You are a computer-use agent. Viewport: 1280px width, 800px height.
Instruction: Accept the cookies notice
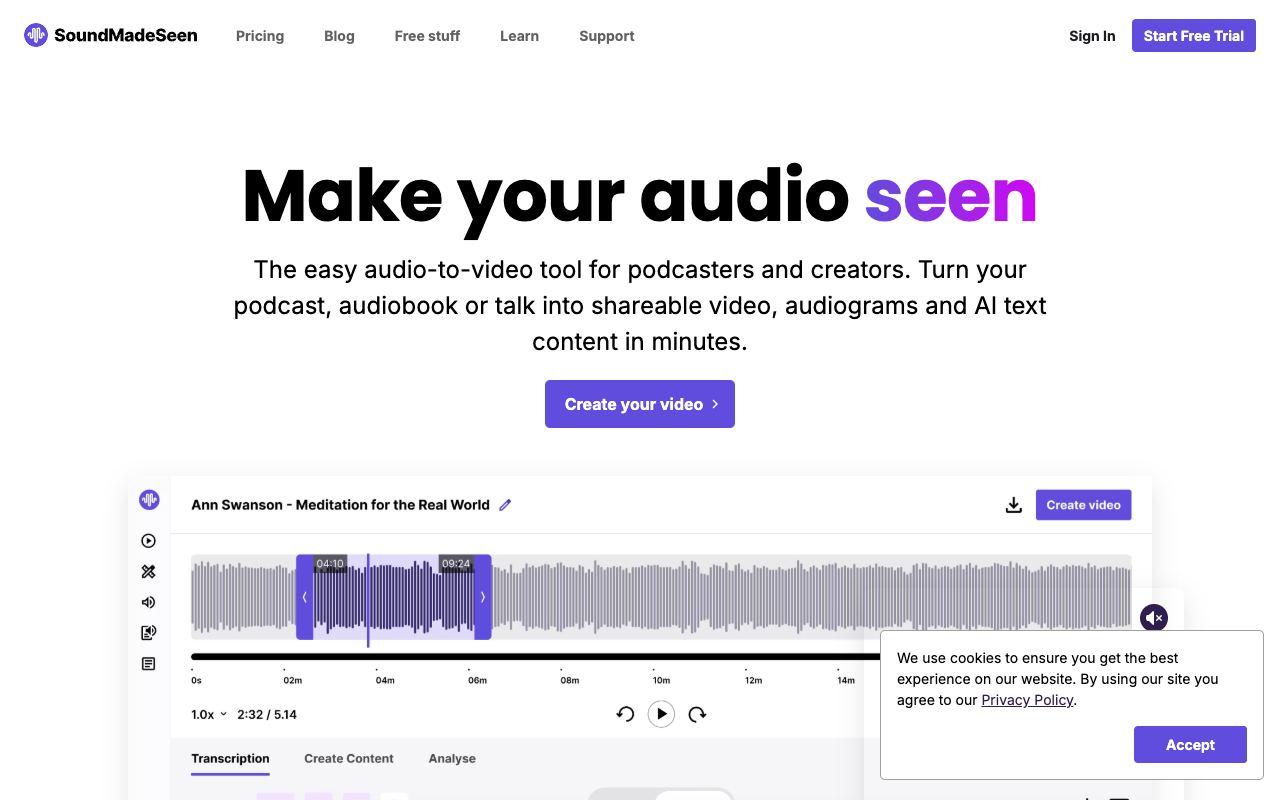tap(1190, 745)
